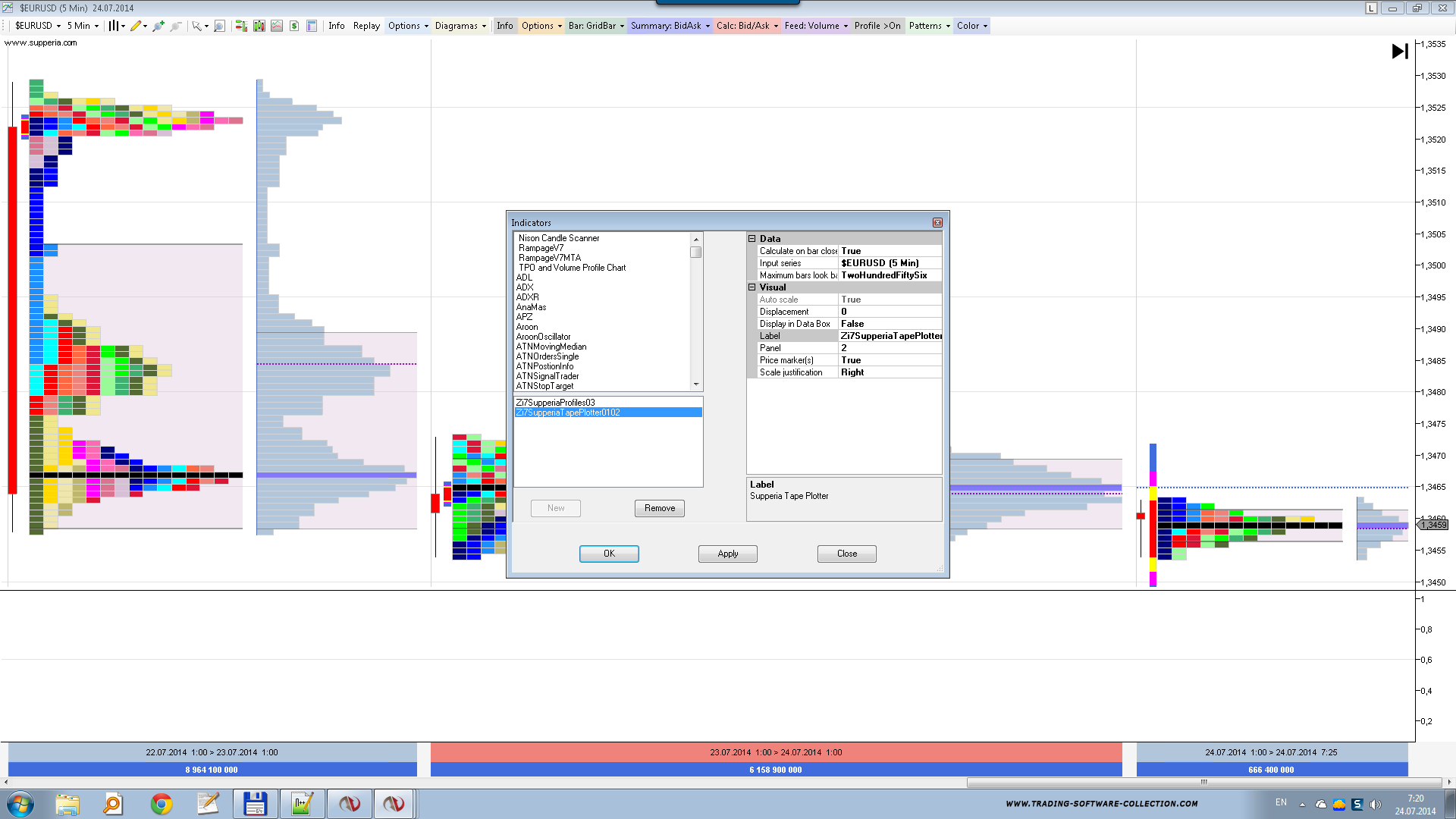This screenshot has height=819, width=1456.
Task: Open Google Chrome from taskbar
Action: tap(161, 804)
